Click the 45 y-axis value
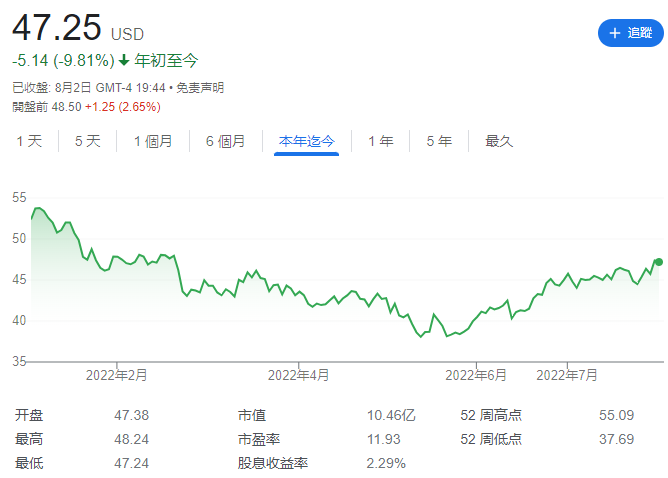 (19, 279)
